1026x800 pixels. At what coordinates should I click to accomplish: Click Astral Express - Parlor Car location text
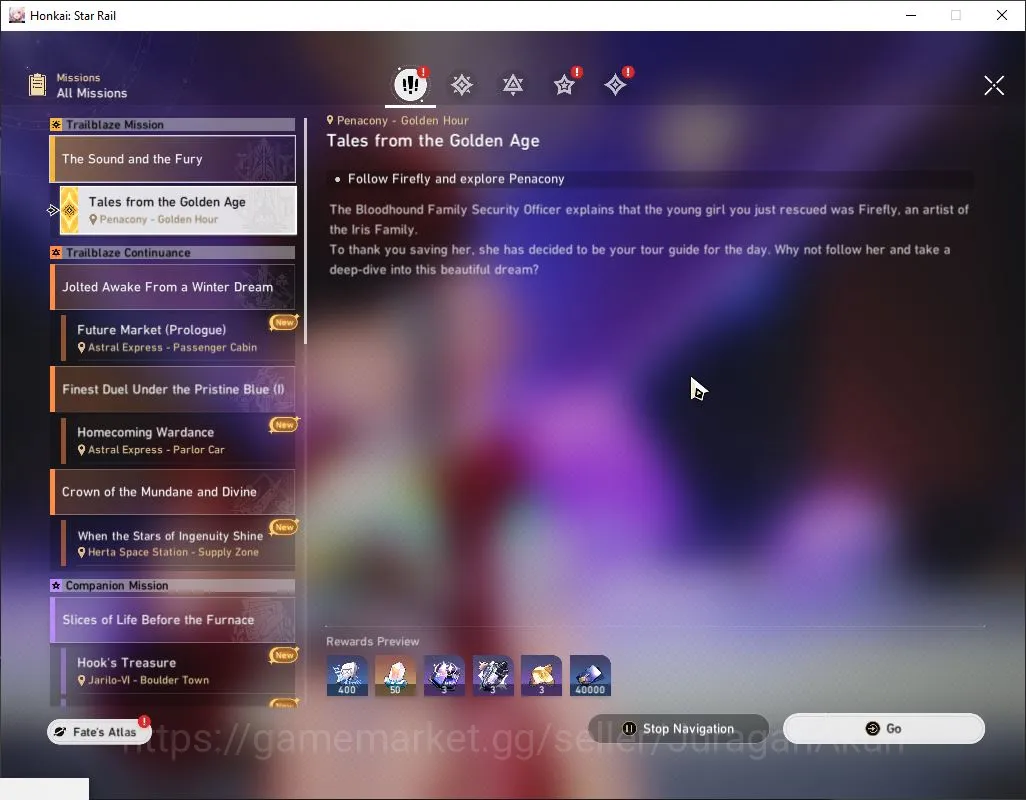(x=156, y=450)
